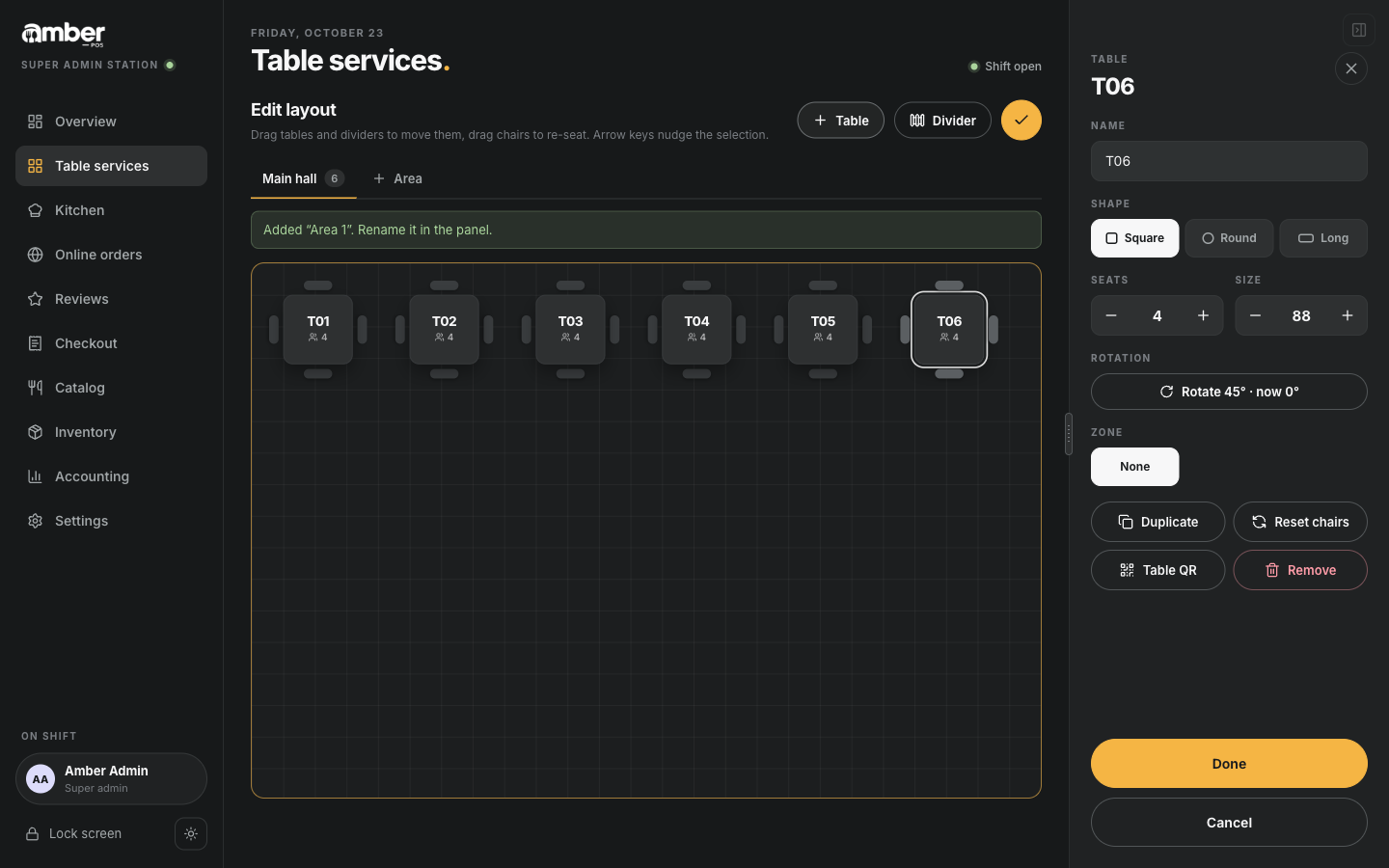Open Inventory page

pyautogui.click(x=111, y=432)
